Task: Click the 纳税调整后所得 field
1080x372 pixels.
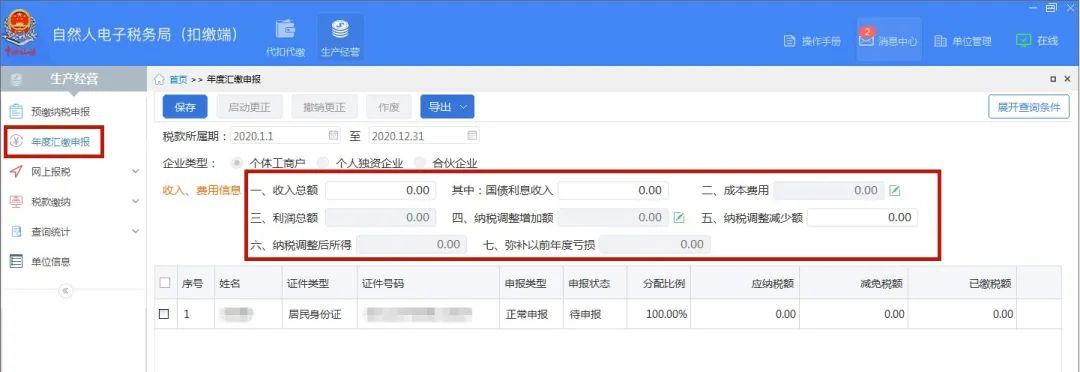Action: [412, 245]
